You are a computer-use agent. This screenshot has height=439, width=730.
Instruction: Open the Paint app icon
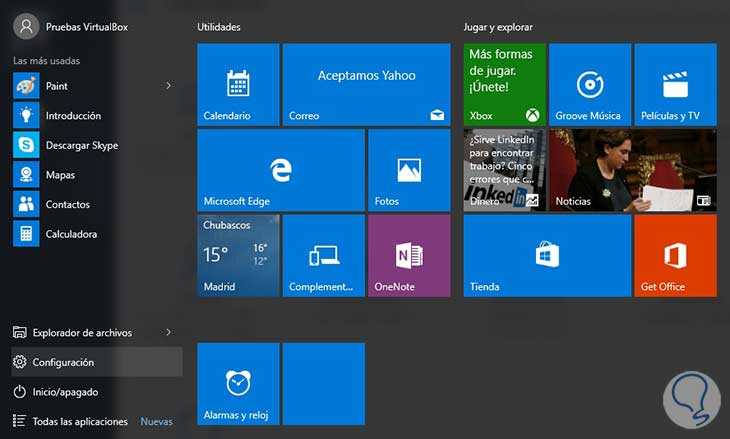[26, 86]
